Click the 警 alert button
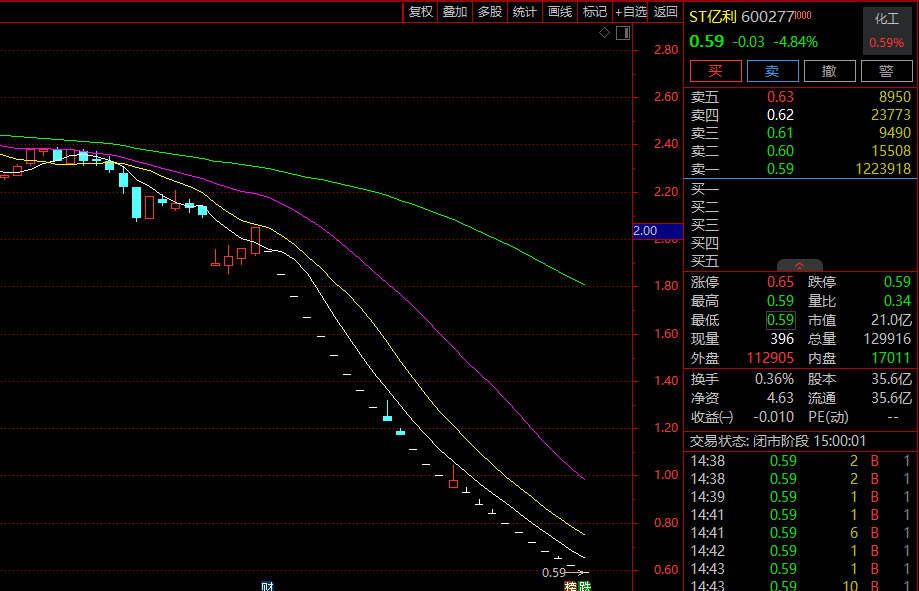 tap(886, 71)
